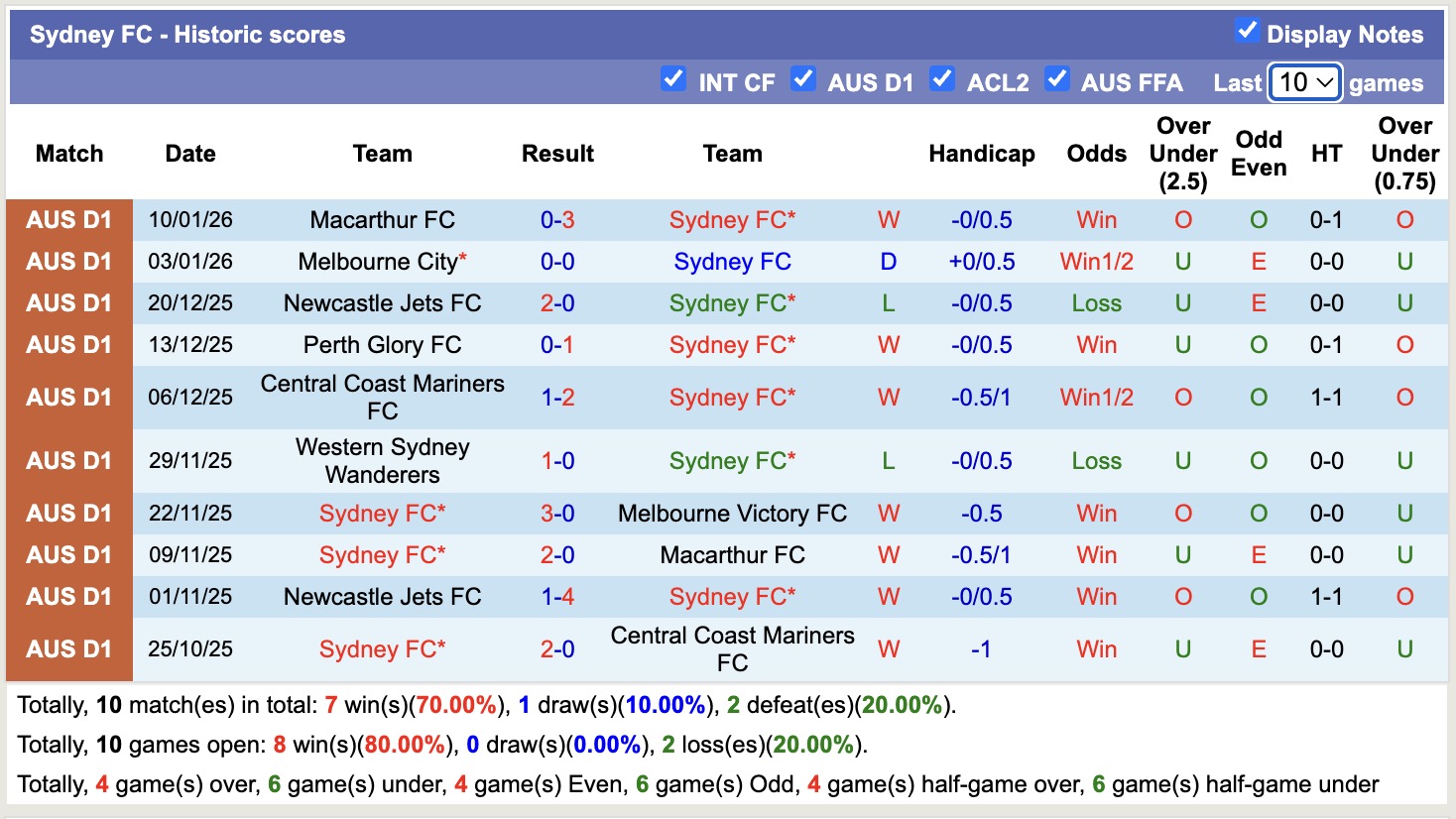Click Western Sydney Wanderers team name
Screen dimensions: 1456x819
coord(383,460)
